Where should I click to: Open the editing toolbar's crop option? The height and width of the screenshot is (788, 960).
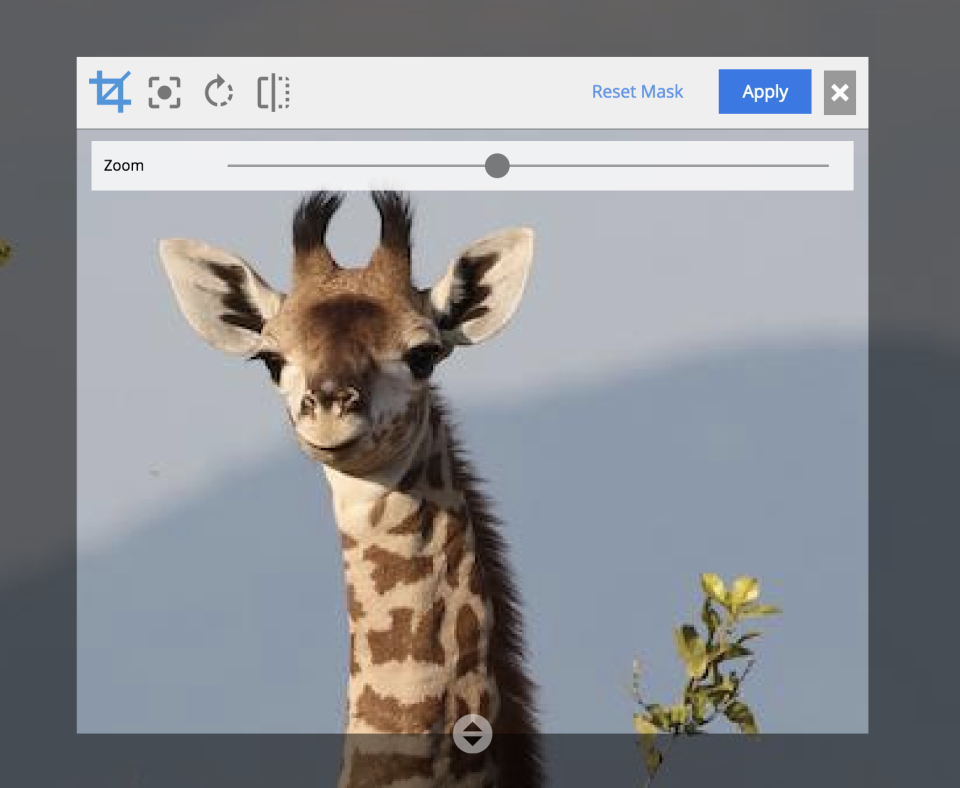110,91
